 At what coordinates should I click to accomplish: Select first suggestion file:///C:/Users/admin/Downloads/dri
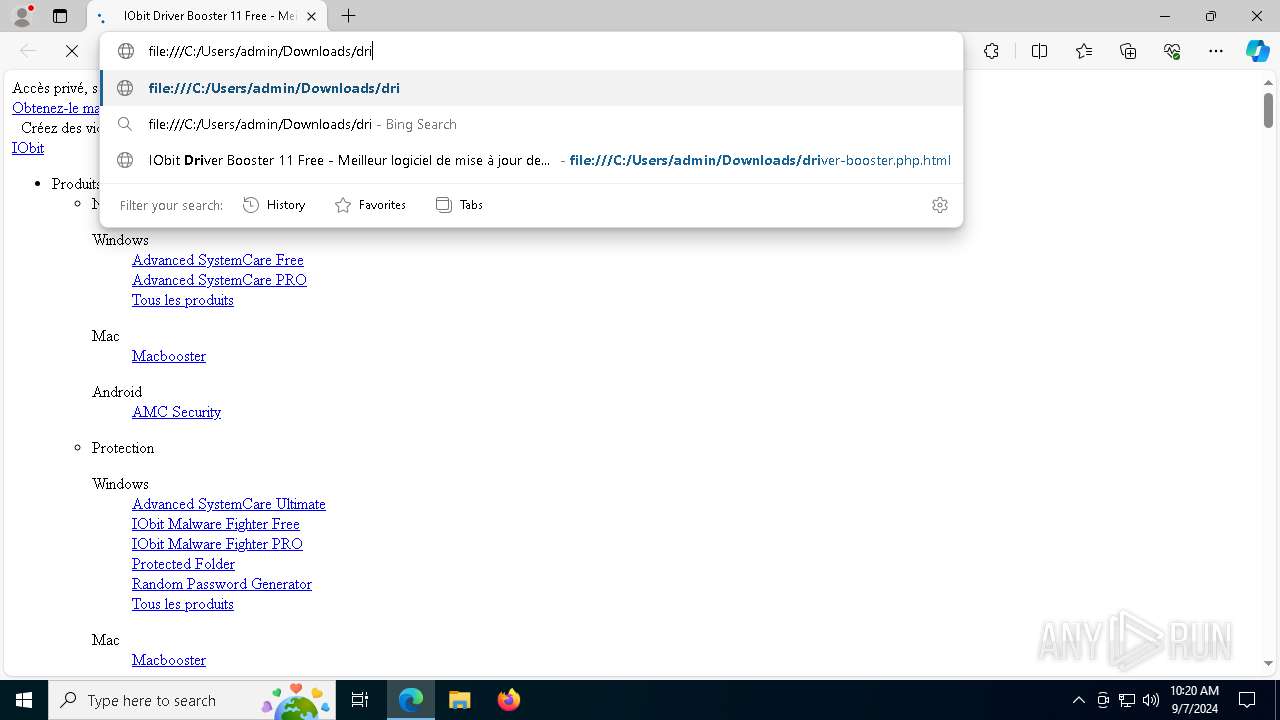532,88
